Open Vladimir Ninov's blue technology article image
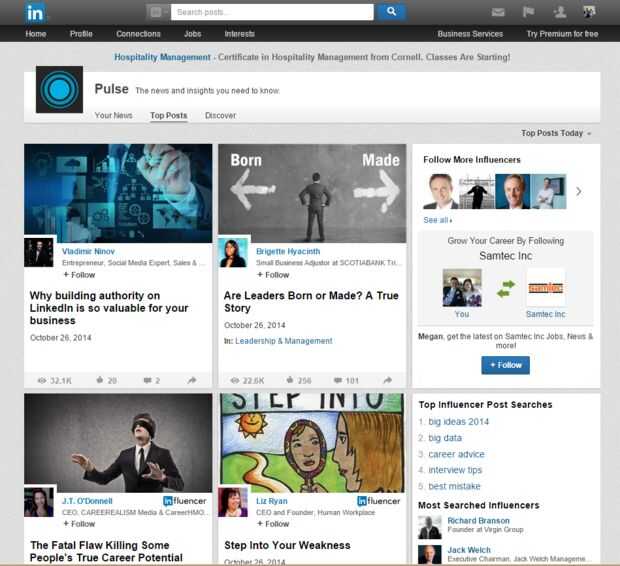This screenshot has width=620, height=566. pyautogui.click(x=118, y=193)
